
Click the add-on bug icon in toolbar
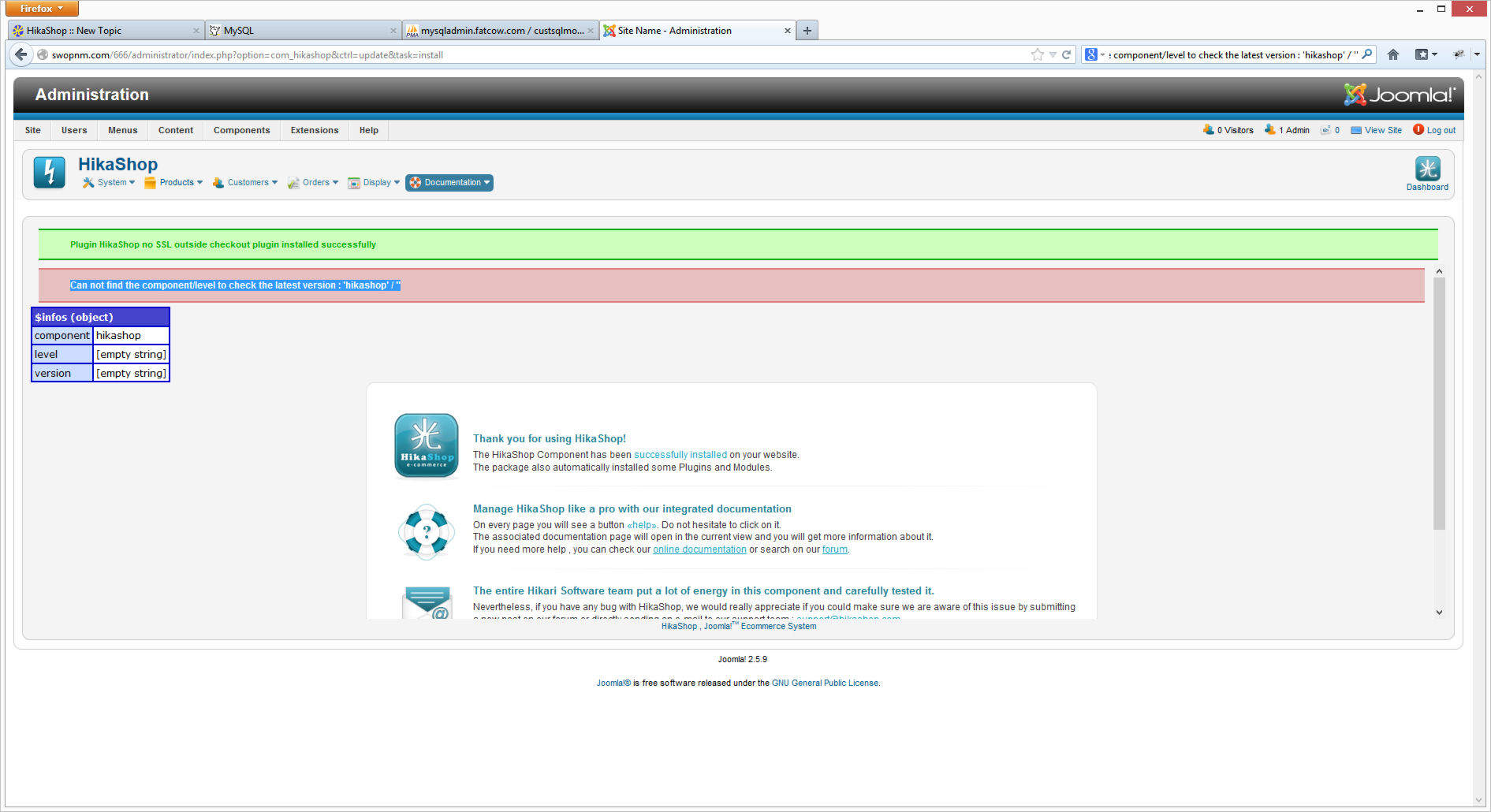[1459, 54]
